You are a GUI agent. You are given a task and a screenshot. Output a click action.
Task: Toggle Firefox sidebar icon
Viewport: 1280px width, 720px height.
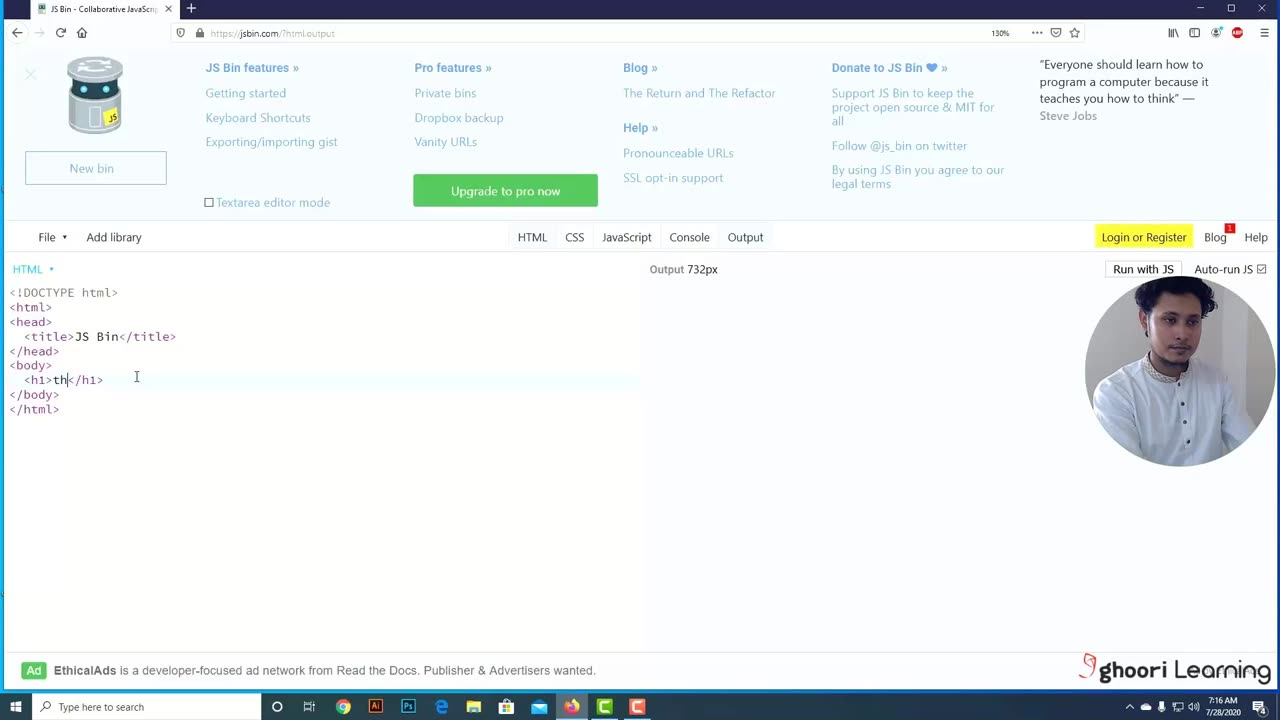(x=1195, y=33)
